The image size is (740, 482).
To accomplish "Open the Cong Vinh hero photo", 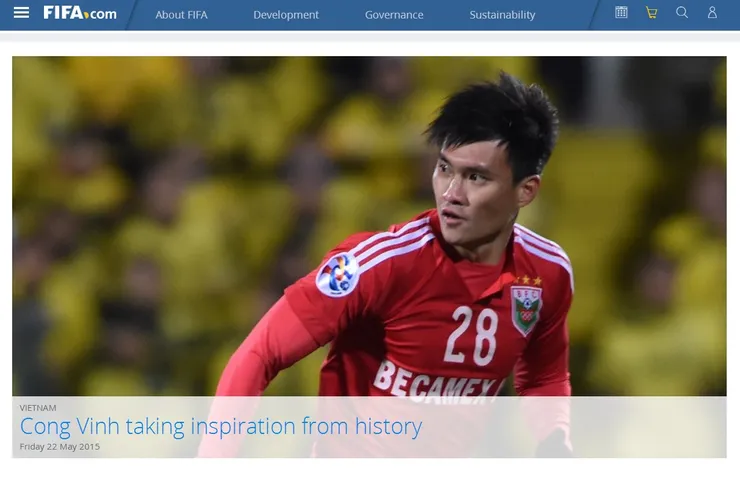I will tap(369, 226).
